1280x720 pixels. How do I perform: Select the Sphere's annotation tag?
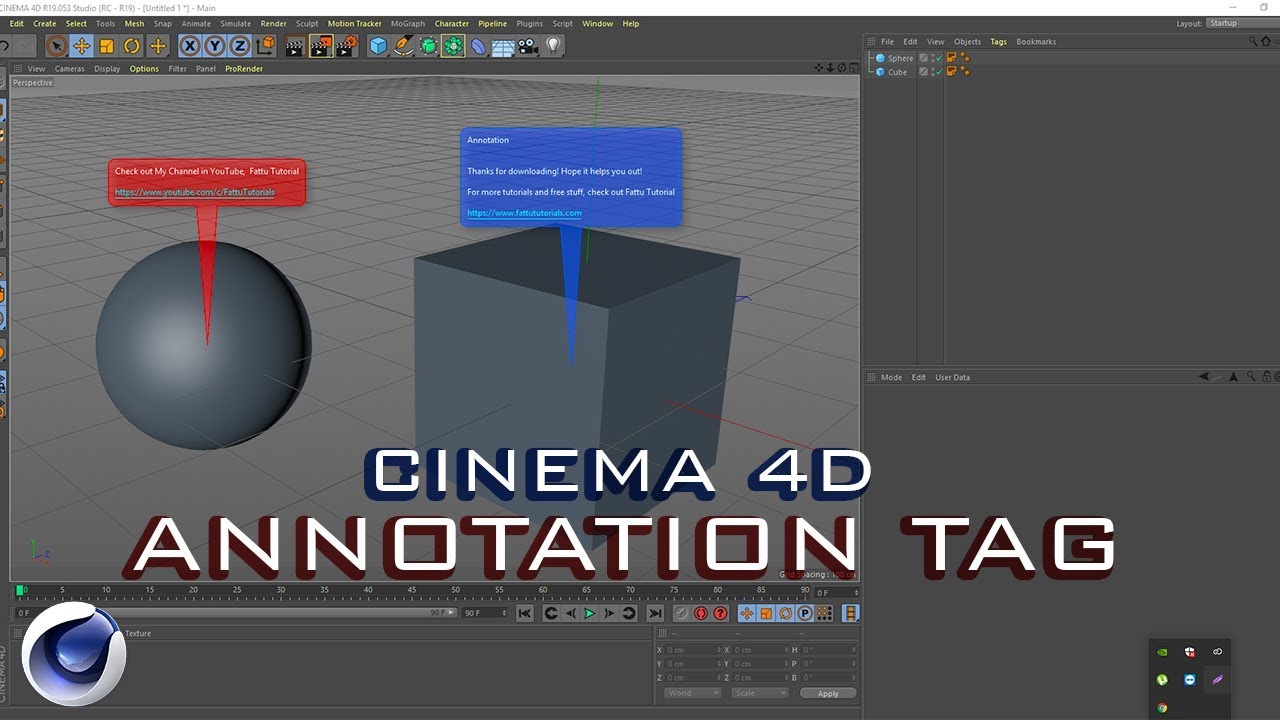tap(952, 58)
